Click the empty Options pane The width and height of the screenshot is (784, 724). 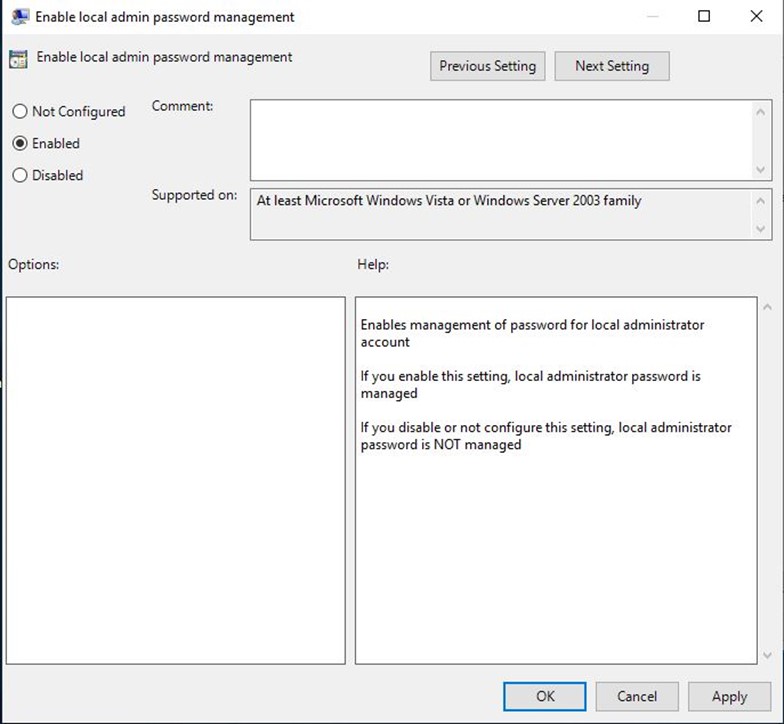(176, 480)
